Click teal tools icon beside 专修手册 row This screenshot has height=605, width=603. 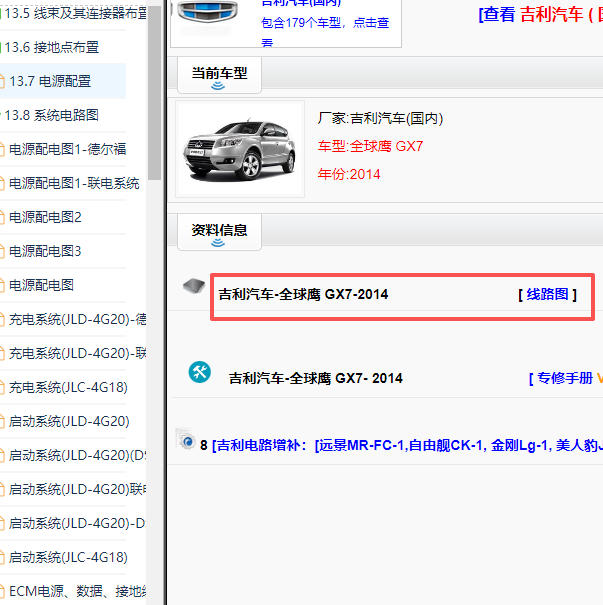[199, 372]
